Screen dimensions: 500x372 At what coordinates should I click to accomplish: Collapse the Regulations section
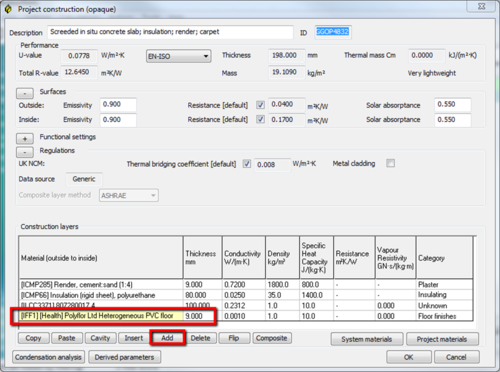tap(25, 152)
